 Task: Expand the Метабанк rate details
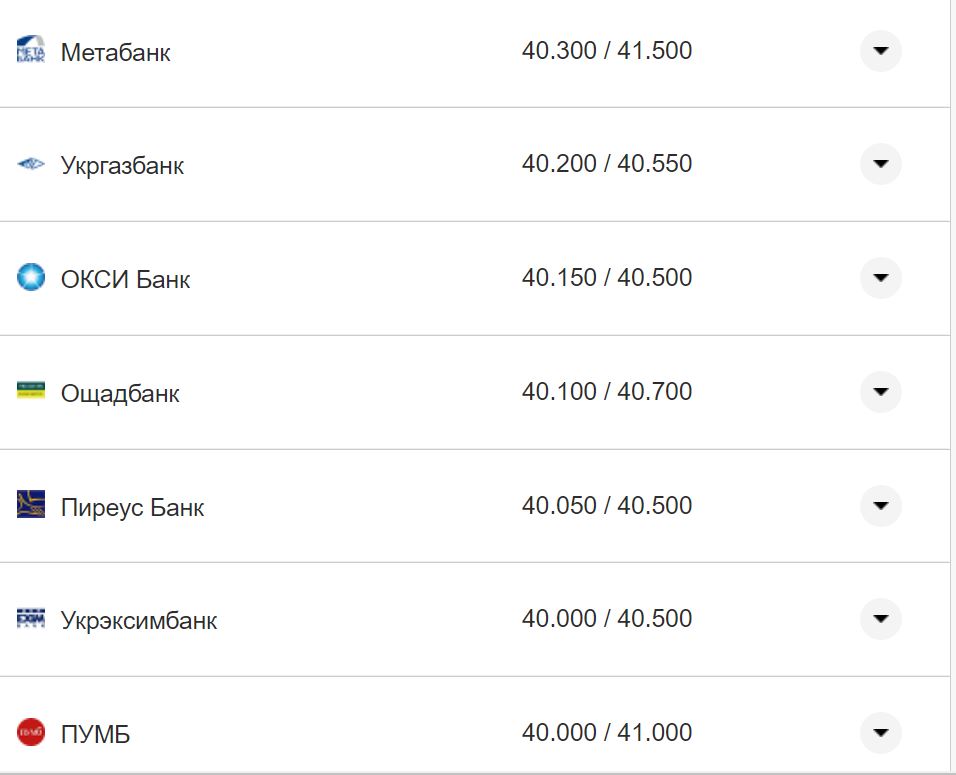[x=880, y=50]
